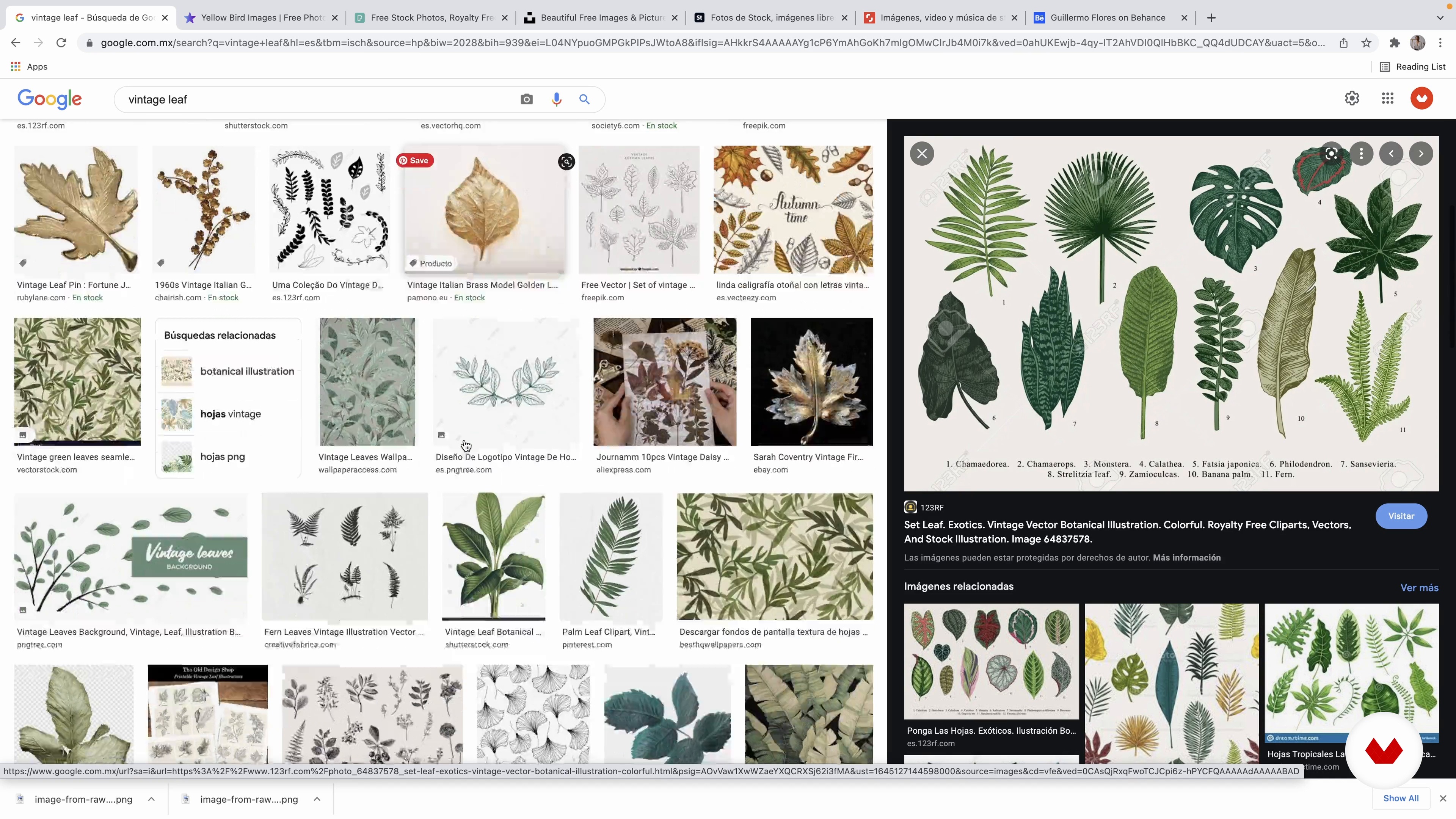1456x819 pixels.
Task: Expand the tab search dropdown arrow
Action: tap(1440, 18)
